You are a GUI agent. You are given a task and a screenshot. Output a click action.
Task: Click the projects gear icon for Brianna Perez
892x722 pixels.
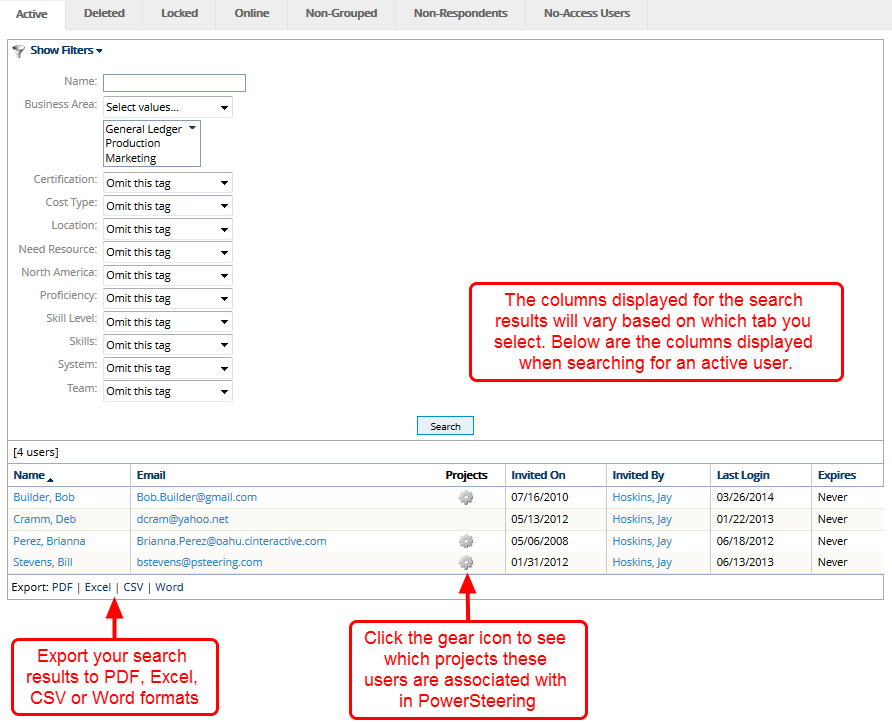[x=466, y=541]
